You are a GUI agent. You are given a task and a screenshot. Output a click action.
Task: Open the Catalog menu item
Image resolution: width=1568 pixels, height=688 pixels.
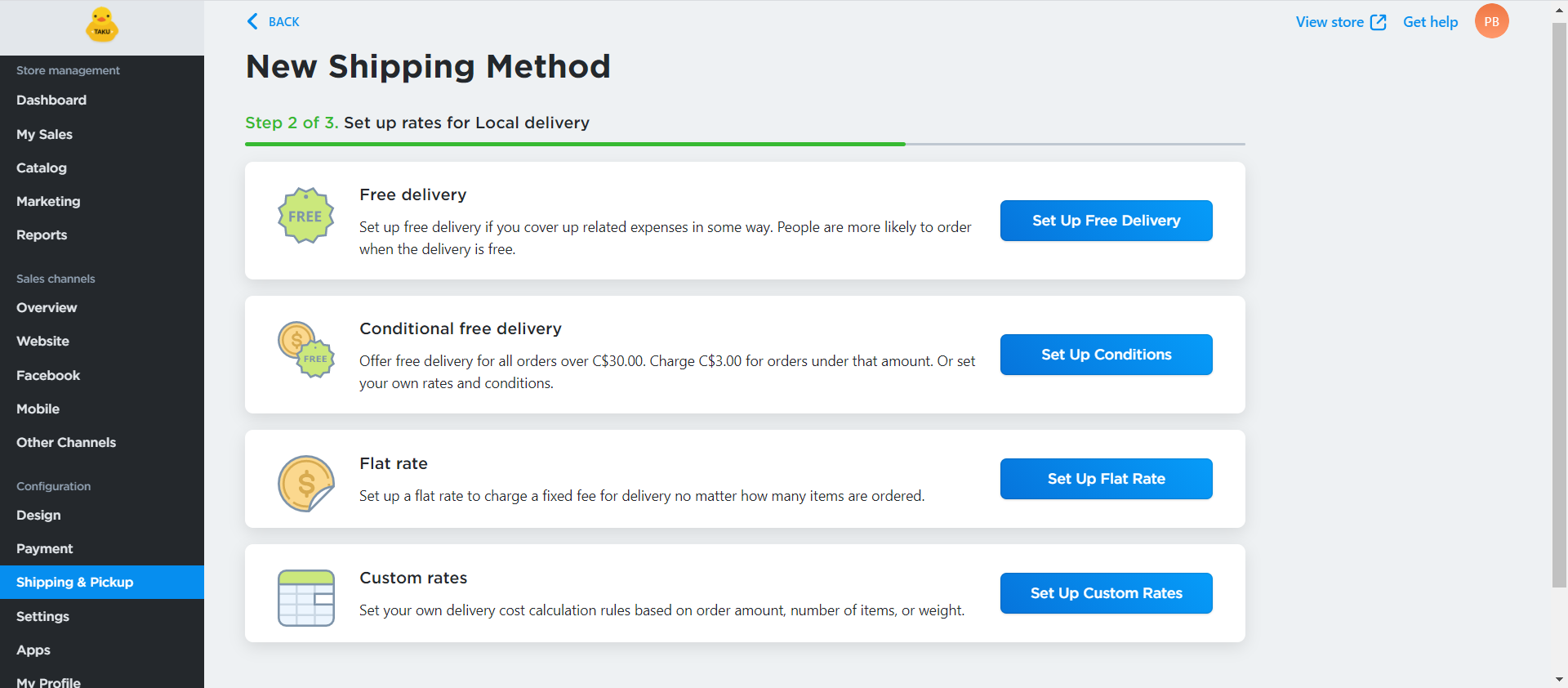pos(42,168)
